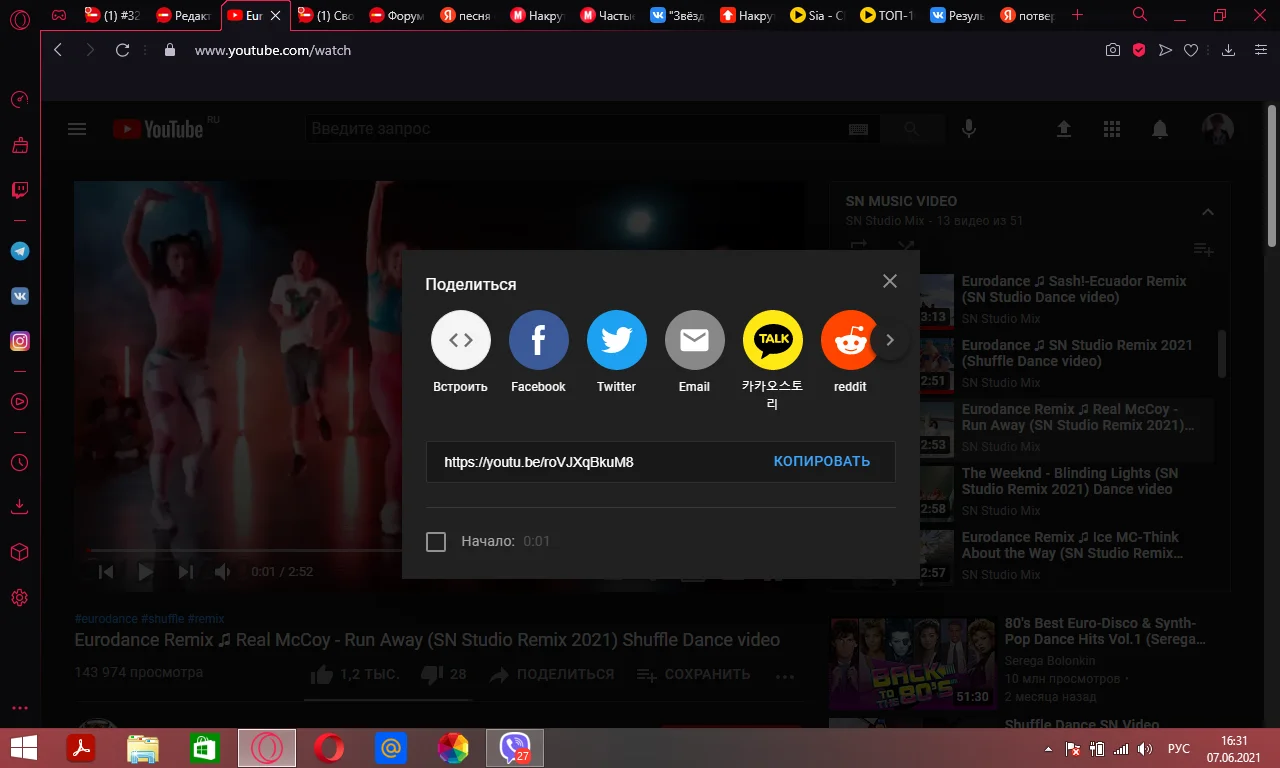Open system tray hidden icons arrow

1048,749
